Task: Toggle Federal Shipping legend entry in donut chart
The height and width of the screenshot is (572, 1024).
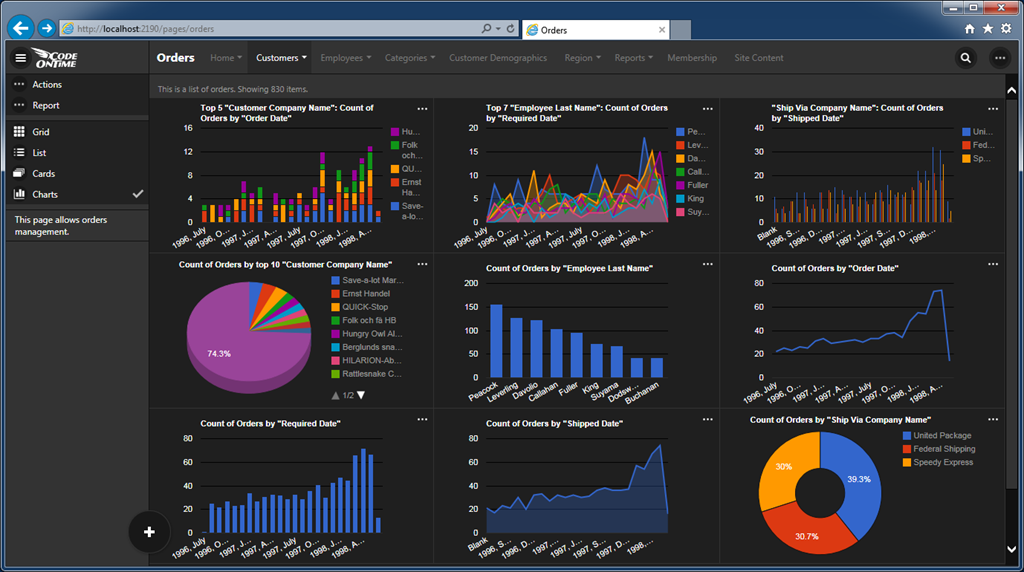Action: pos(943,449)
